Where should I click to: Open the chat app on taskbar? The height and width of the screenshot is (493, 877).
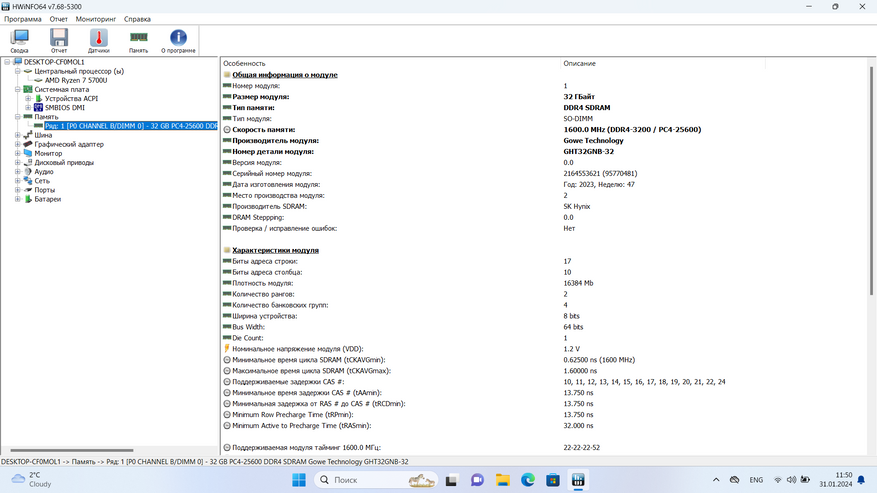(x=477, y=480)
